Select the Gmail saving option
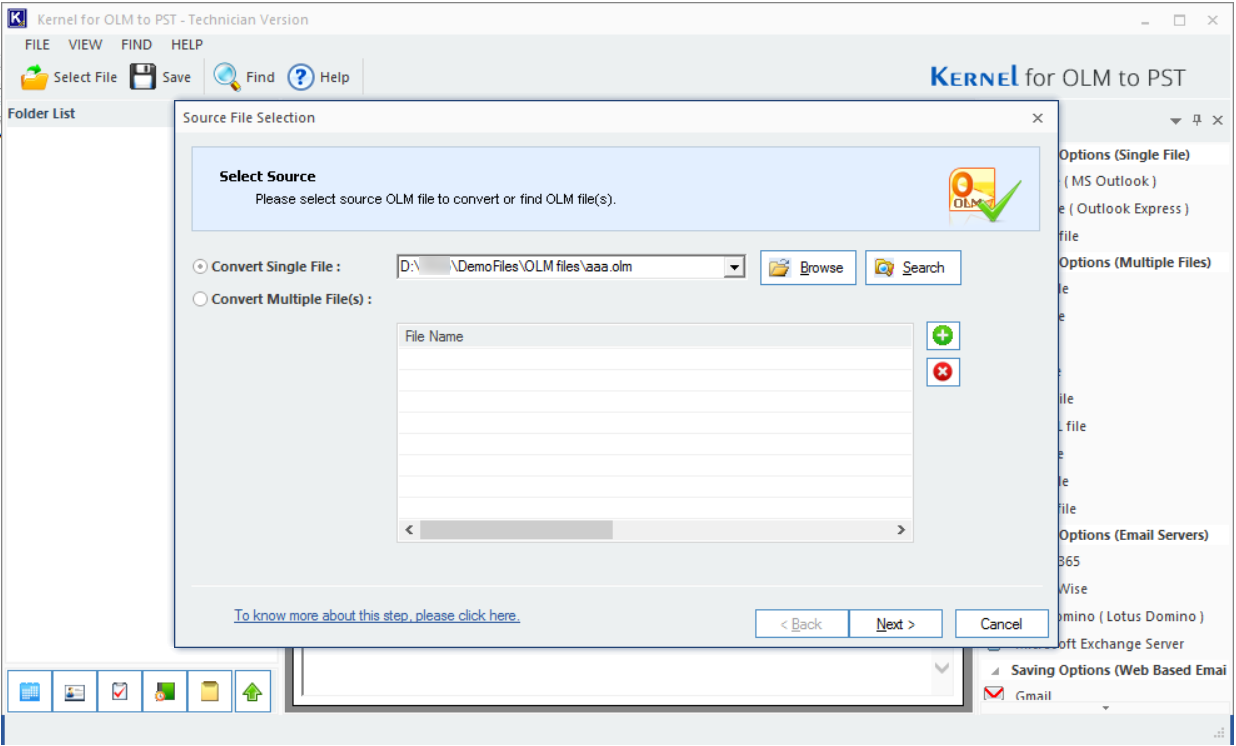 (1033, 696)
